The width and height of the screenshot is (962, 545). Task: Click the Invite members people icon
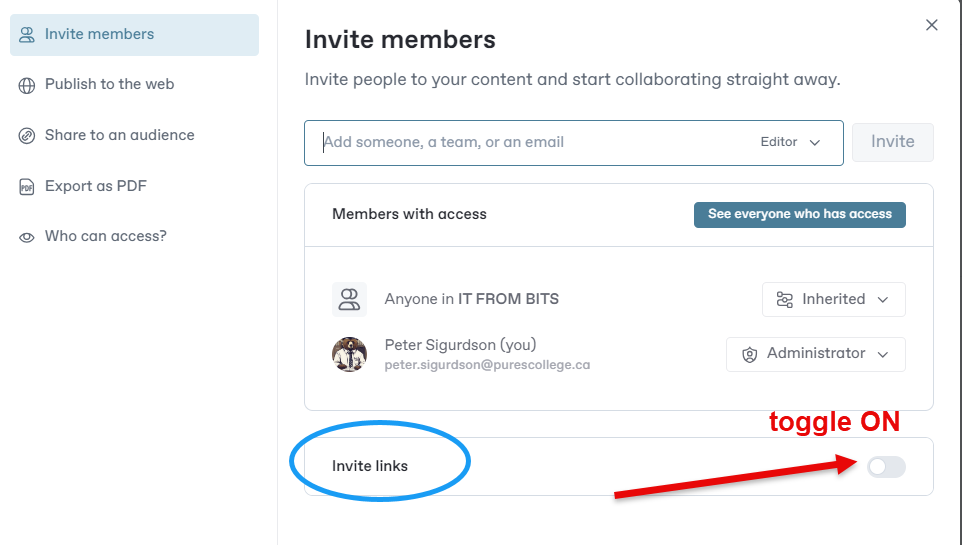(x=27, y=35)
